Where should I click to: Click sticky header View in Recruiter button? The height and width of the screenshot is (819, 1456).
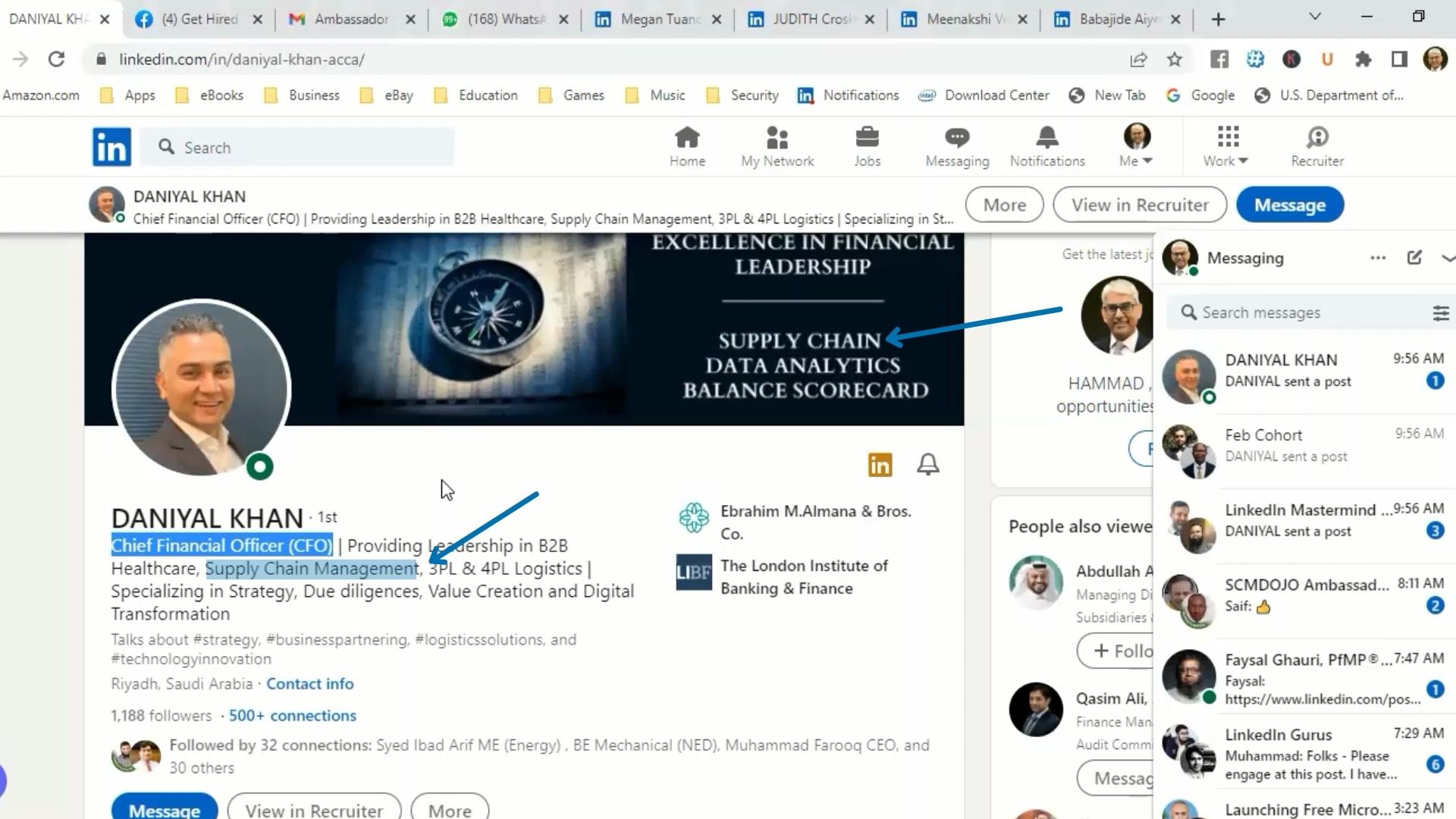(x=1140, y=205)
